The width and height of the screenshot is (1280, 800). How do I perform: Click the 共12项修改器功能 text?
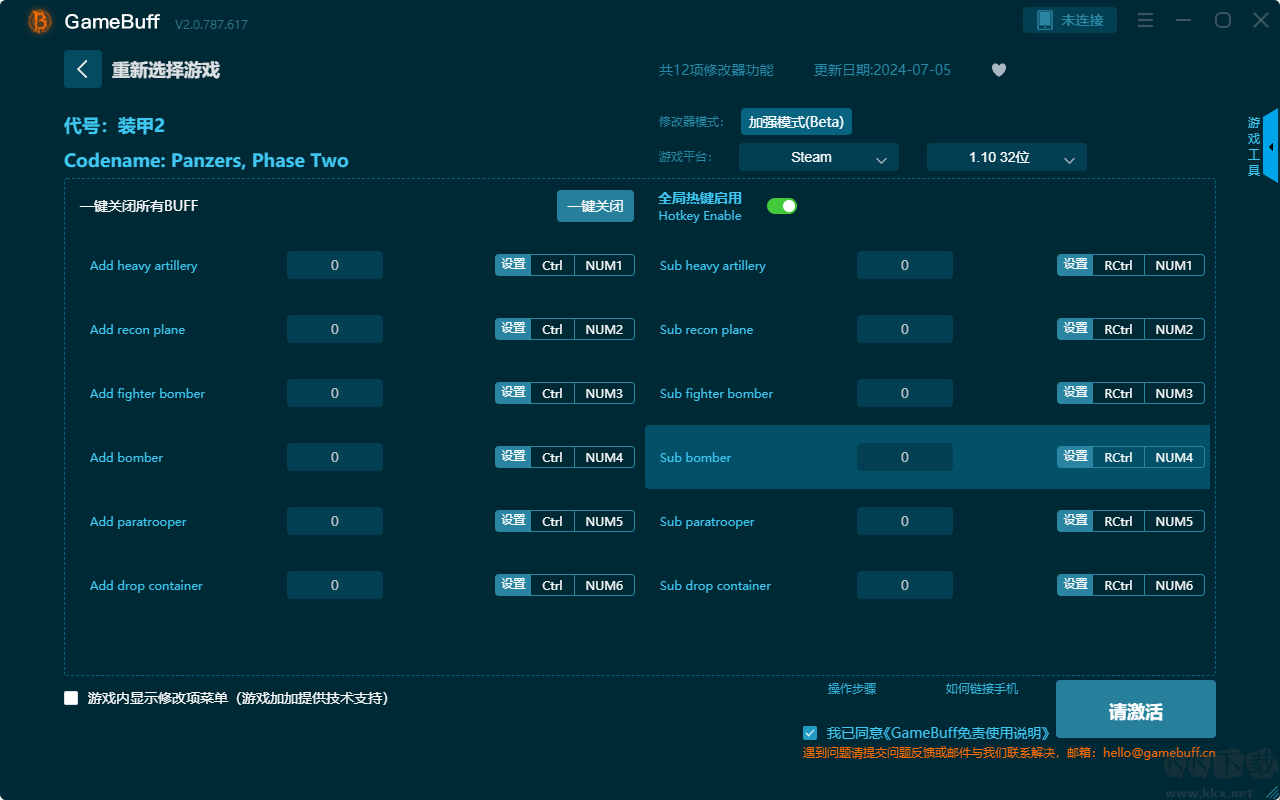click(x=716, y=70)
